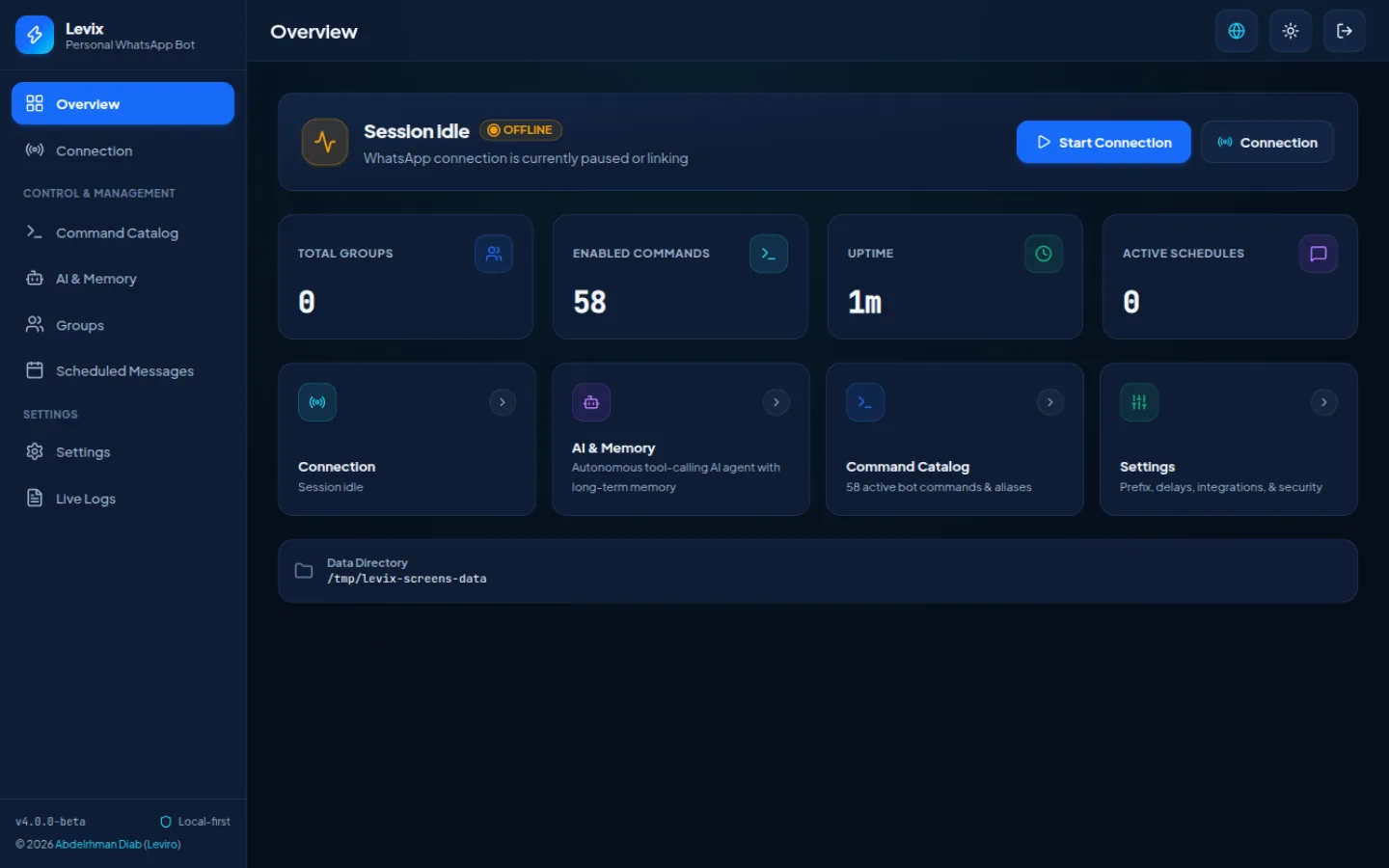This screenshot has width=1389, height=868.
Task: Click the OFFLINE status badge
Action: (521, 130)
